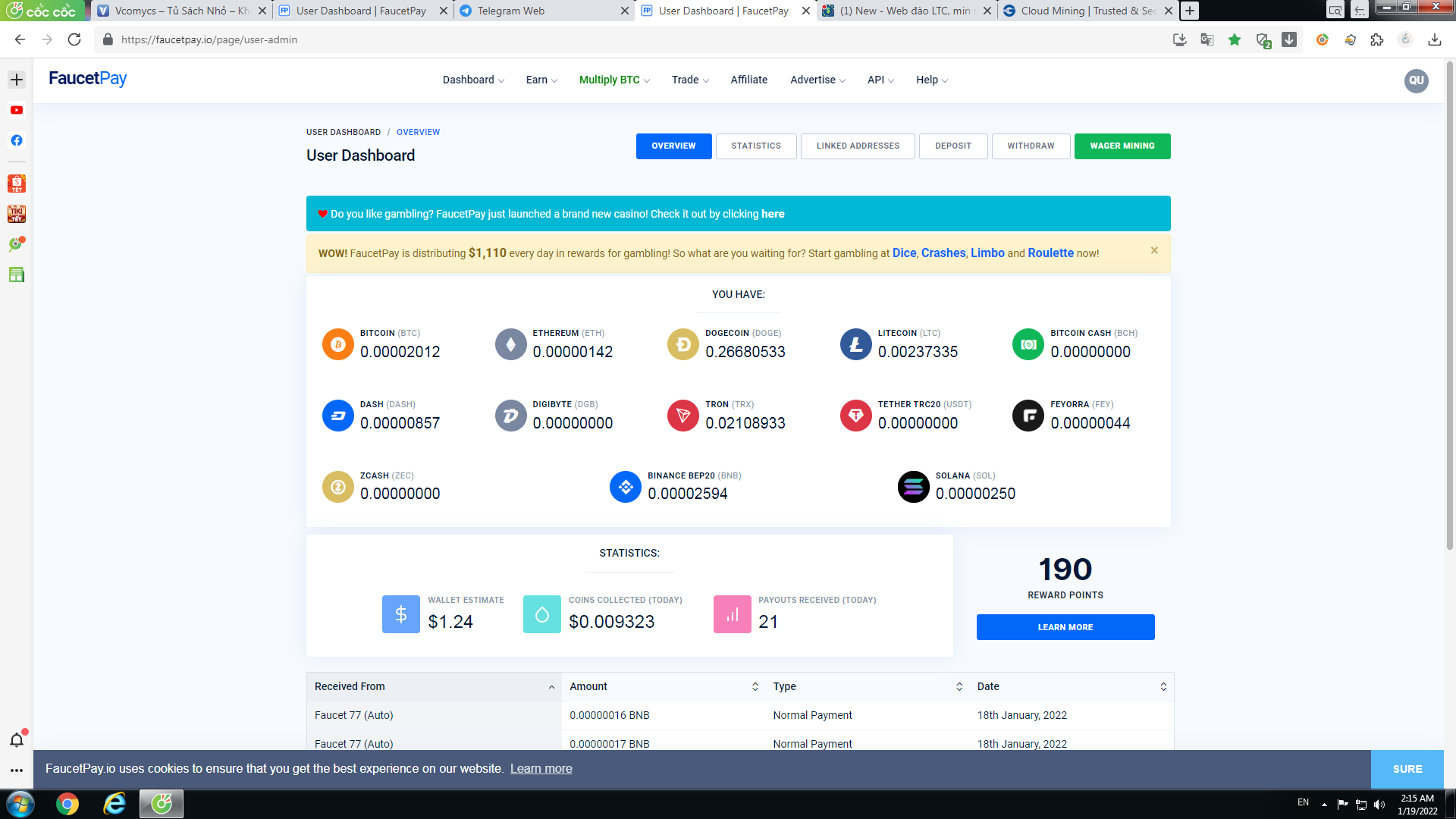
Task: Accept cookies with the SURE button
Action: 1407,769
